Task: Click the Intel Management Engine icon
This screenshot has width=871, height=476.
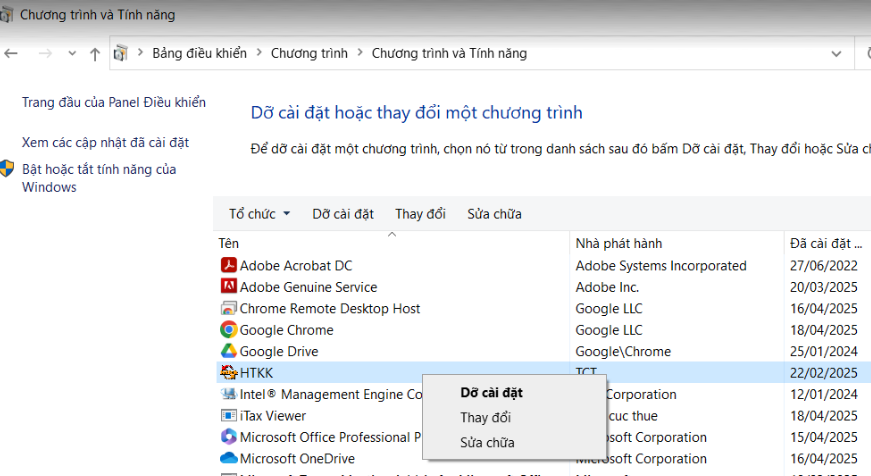Action: point(228,394)
